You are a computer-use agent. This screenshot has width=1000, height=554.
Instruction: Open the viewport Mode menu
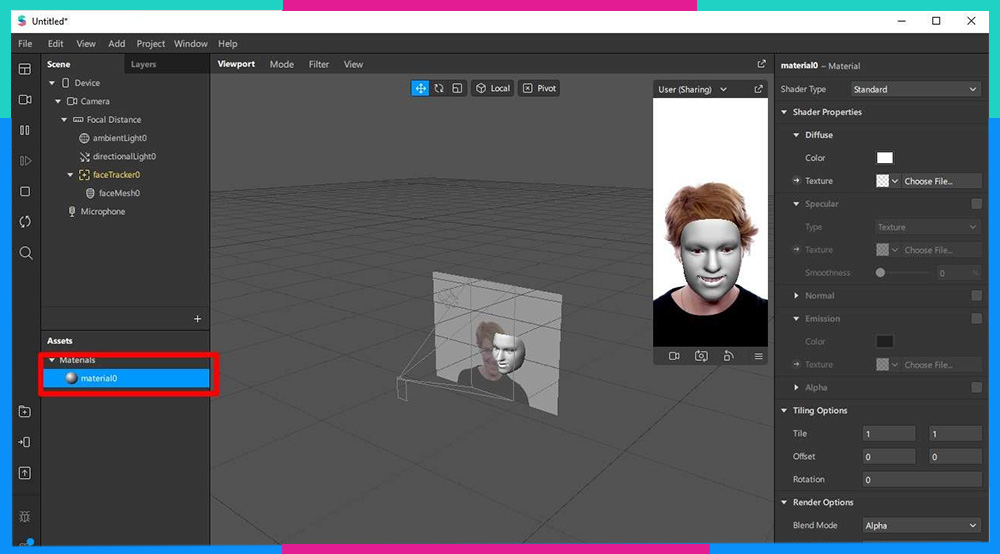pos(282,64)
